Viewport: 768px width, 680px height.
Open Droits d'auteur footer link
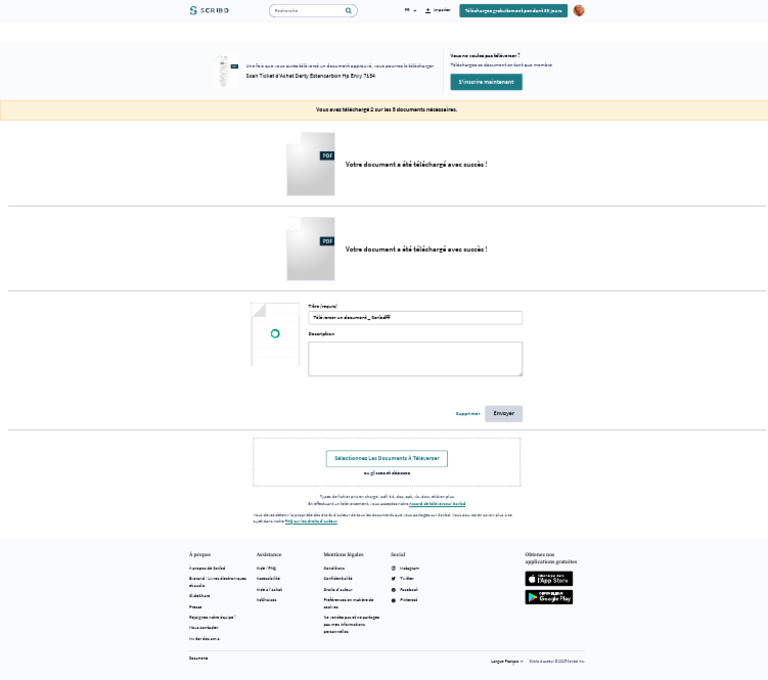tap(338, 590)
